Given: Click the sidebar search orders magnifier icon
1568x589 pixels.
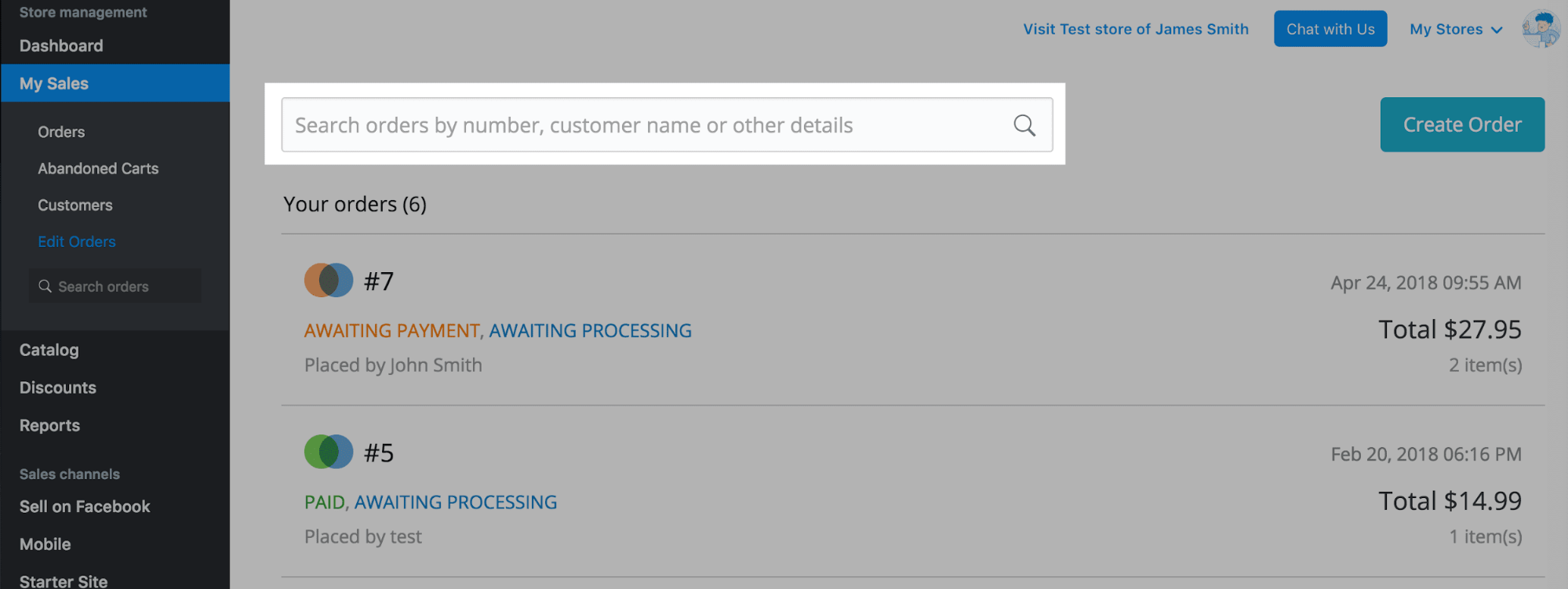Looking at the screenshot, I should (x=45, y=286).
